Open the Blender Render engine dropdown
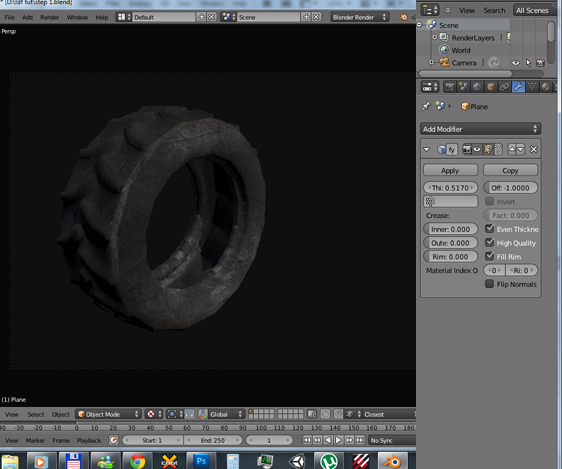 coord(359,17)
